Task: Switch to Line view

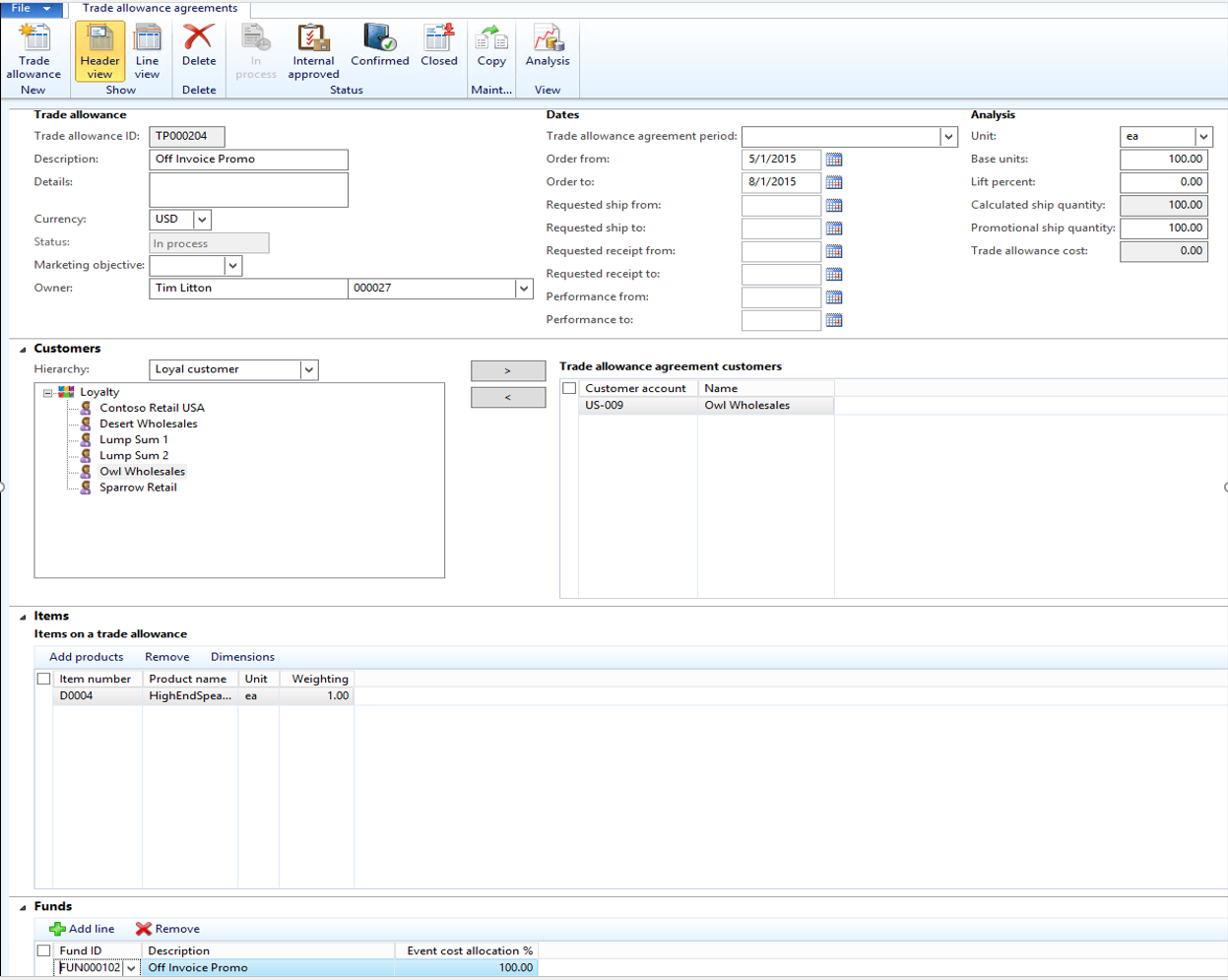Action: pos(147,51)
